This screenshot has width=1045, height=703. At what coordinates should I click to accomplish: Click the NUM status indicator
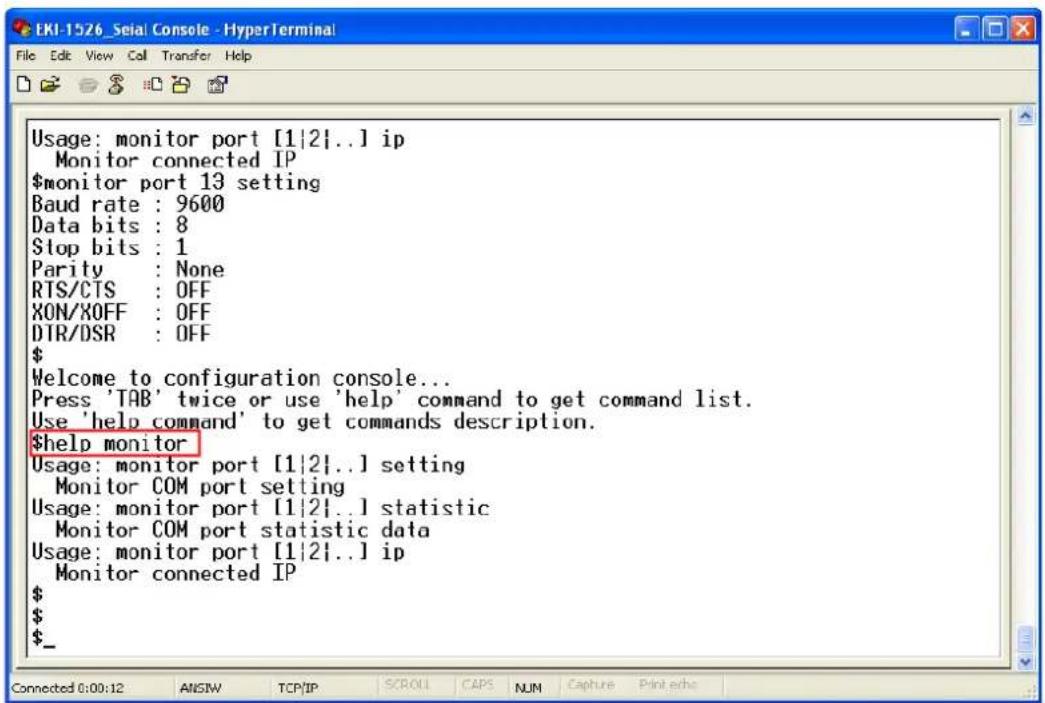click(528, 688)
